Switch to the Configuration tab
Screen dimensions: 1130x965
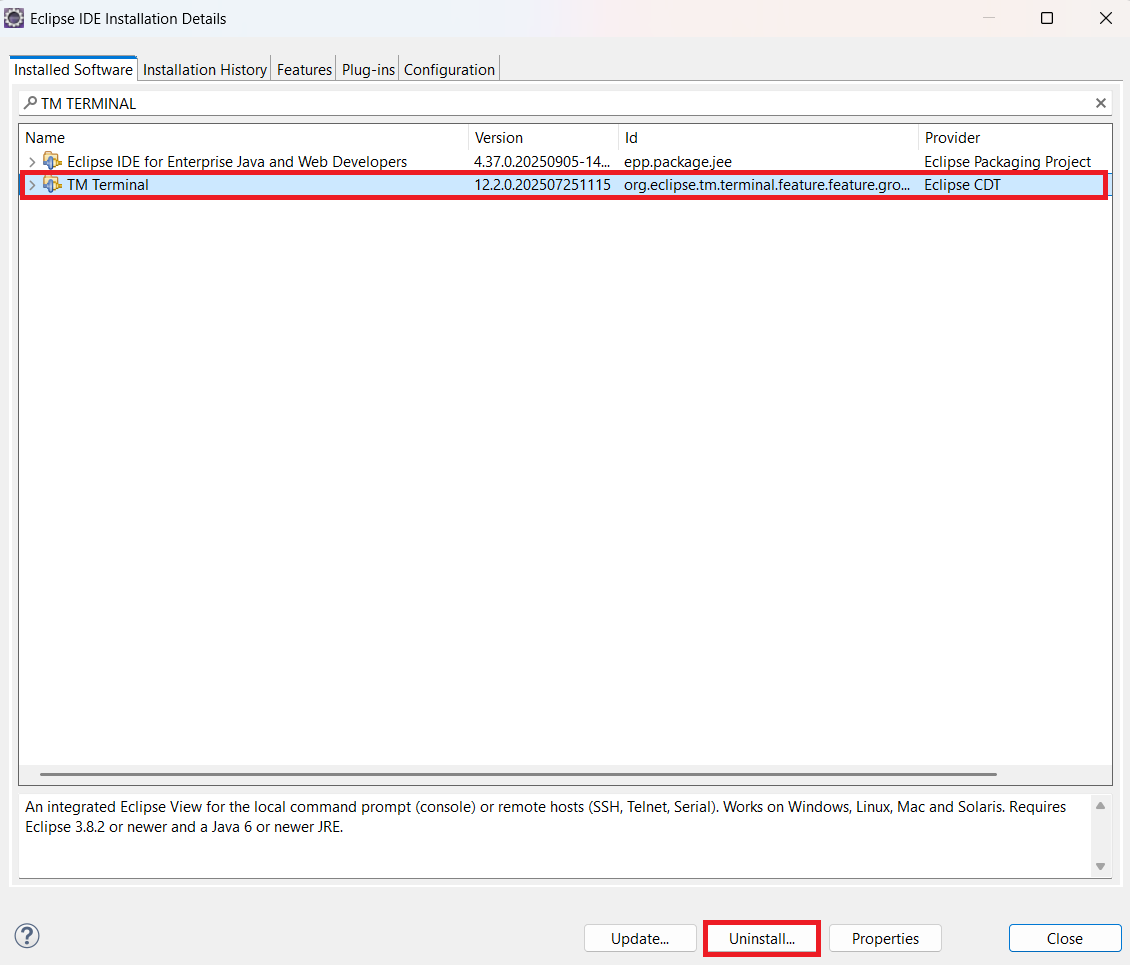coord(449,70)
